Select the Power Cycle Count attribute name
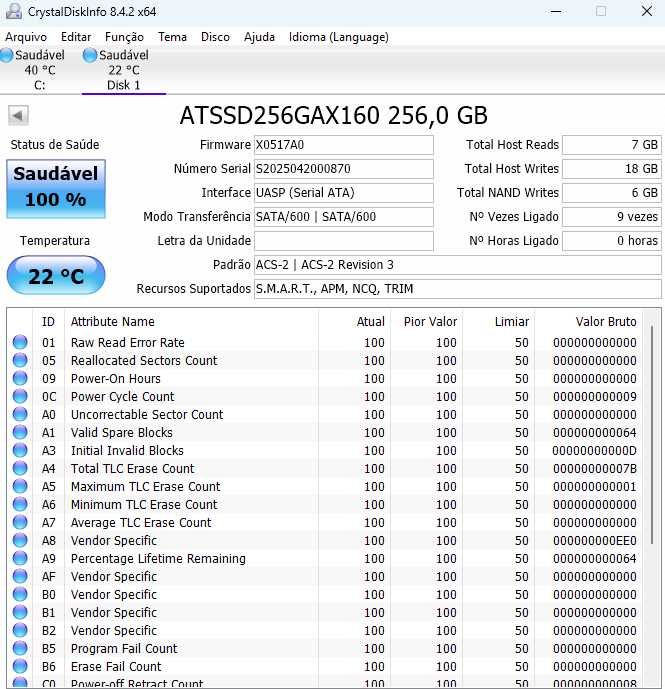665x689 pixels. (x=123, y=397)
